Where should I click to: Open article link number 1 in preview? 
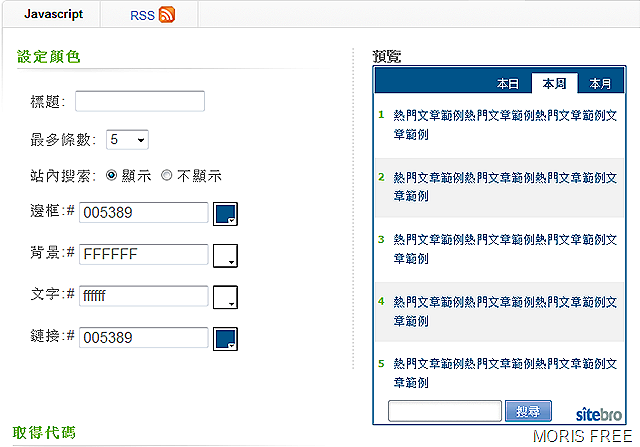tap(505, 125)
